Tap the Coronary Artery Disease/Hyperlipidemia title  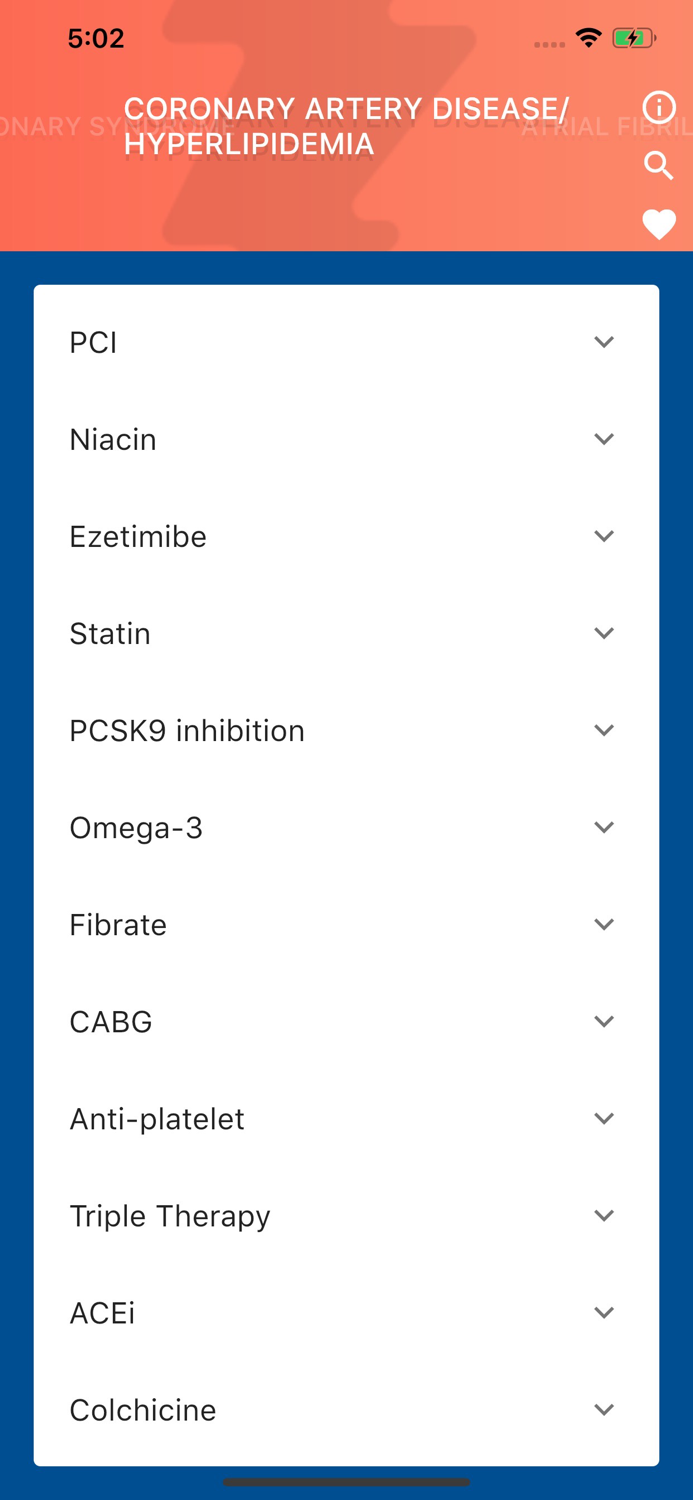click(x=346, y=126)
